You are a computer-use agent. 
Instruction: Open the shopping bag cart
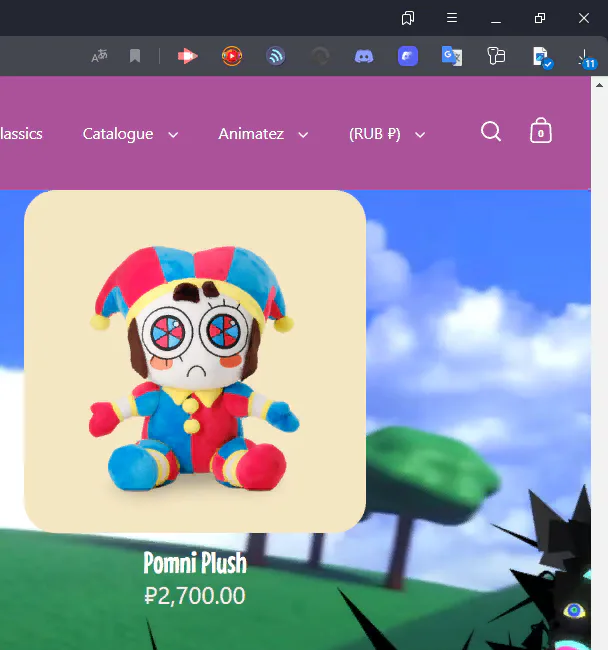540,130
